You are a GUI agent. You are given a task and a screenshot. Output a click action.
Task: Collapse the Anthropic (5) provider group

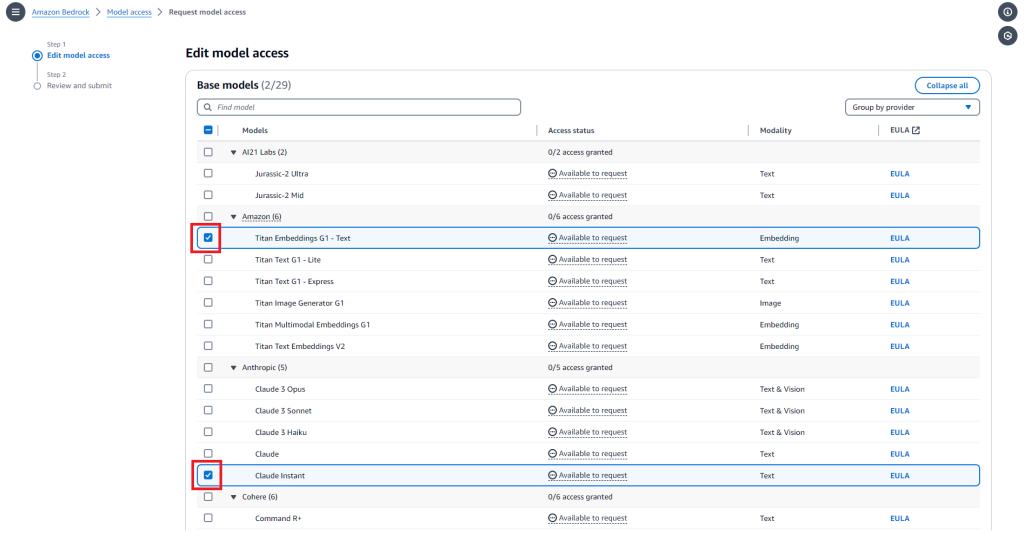(x=233, y=368)
